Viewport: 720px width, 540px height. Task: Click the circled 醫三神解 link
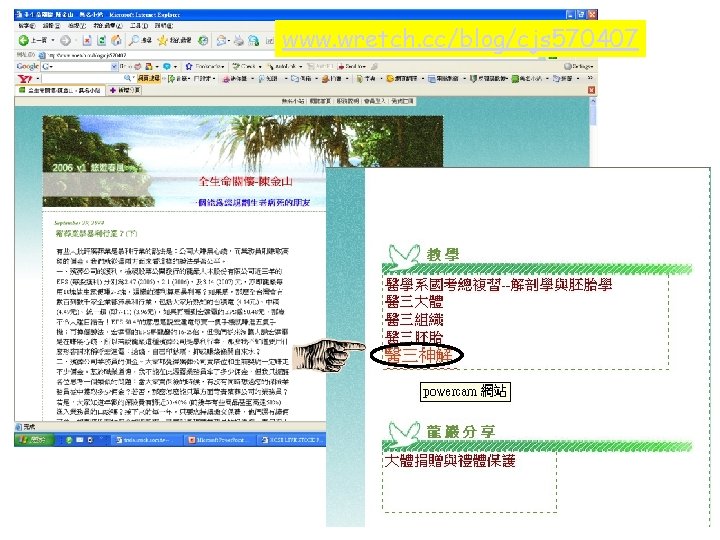[x=418, y=355]
